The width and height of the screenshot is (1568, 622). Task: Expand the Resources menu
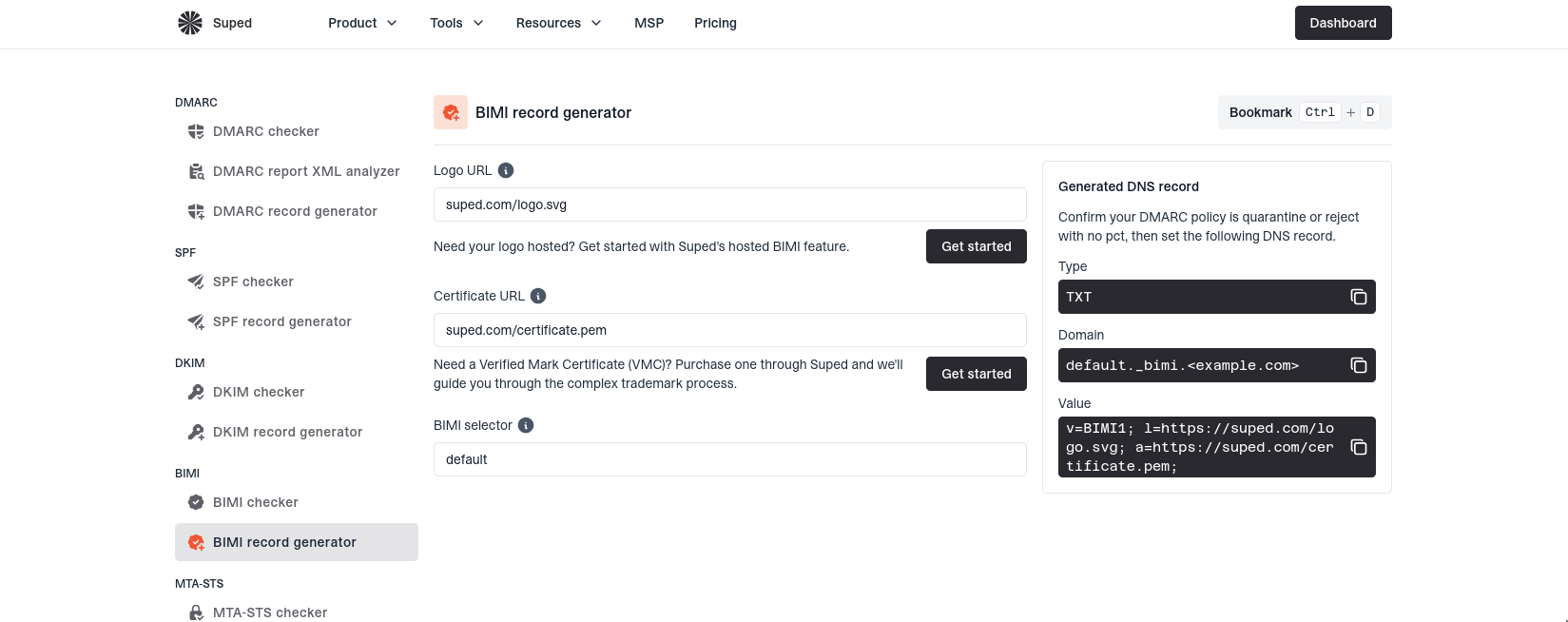(x=558, y=23)
